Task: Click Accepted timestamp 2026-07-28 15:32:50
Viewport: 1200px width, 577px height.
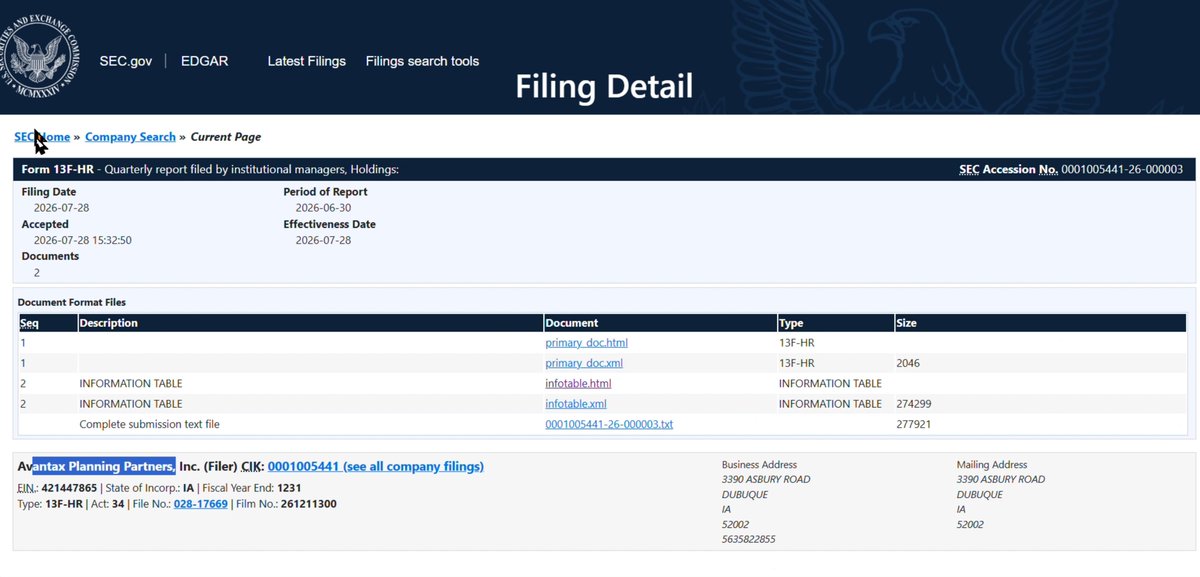Action: coord(83,240)
